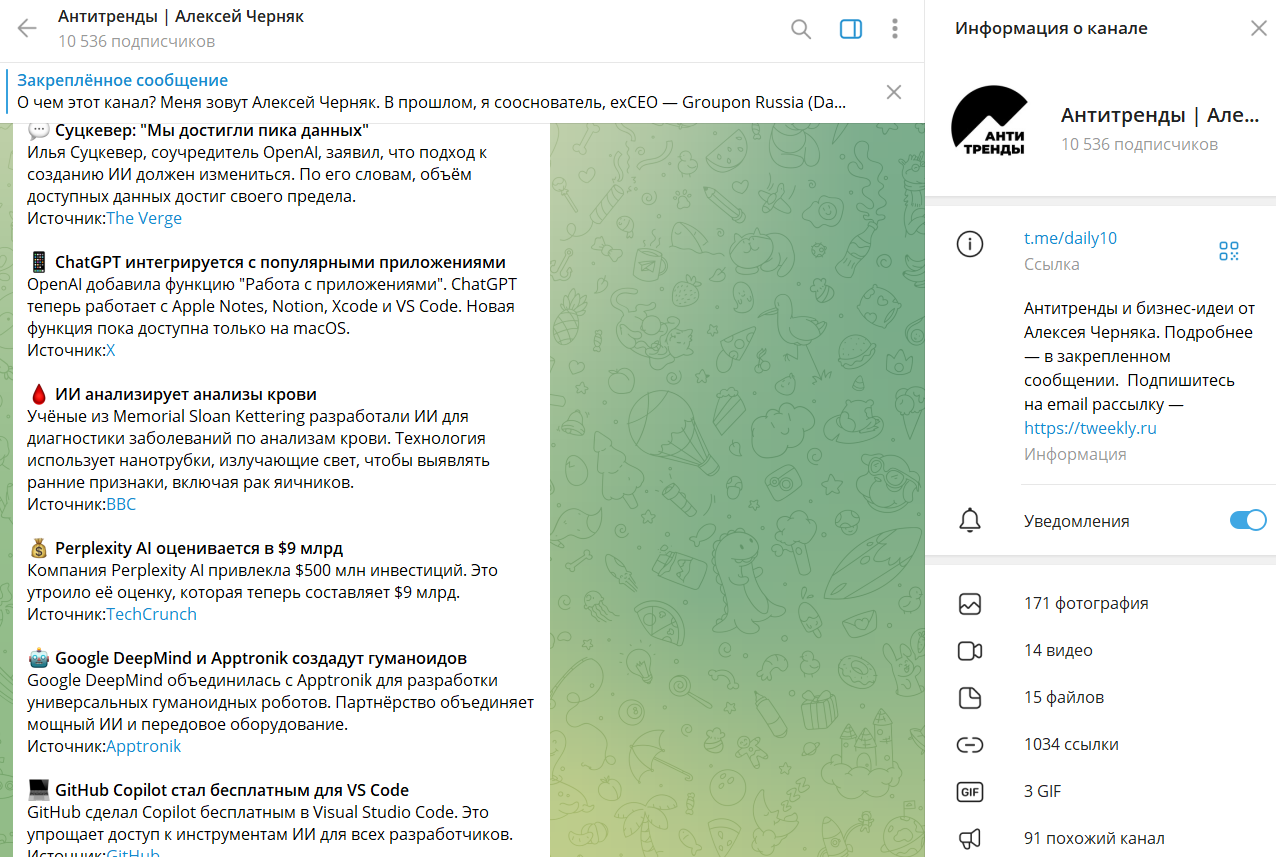Screen dimensions: 1276x857
Task: Click the money bag emoji by Perplexity
Action: [x=39, y=548]
